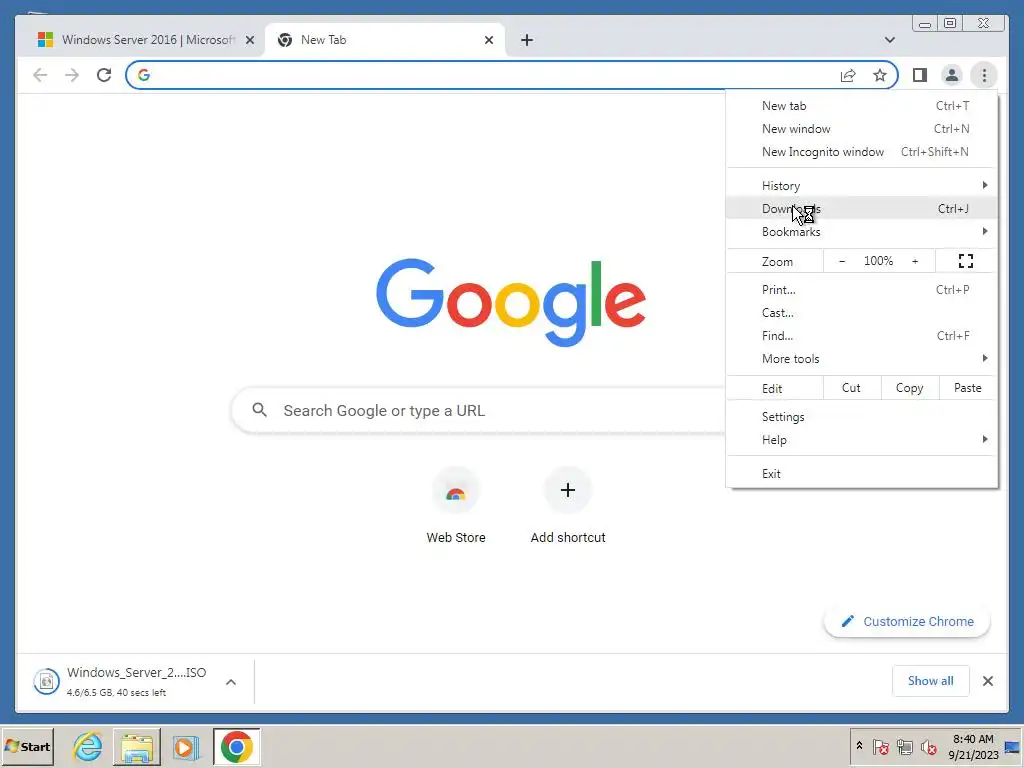Click the Google logo
1024x768 pixels.
click(x=511, y=302)
